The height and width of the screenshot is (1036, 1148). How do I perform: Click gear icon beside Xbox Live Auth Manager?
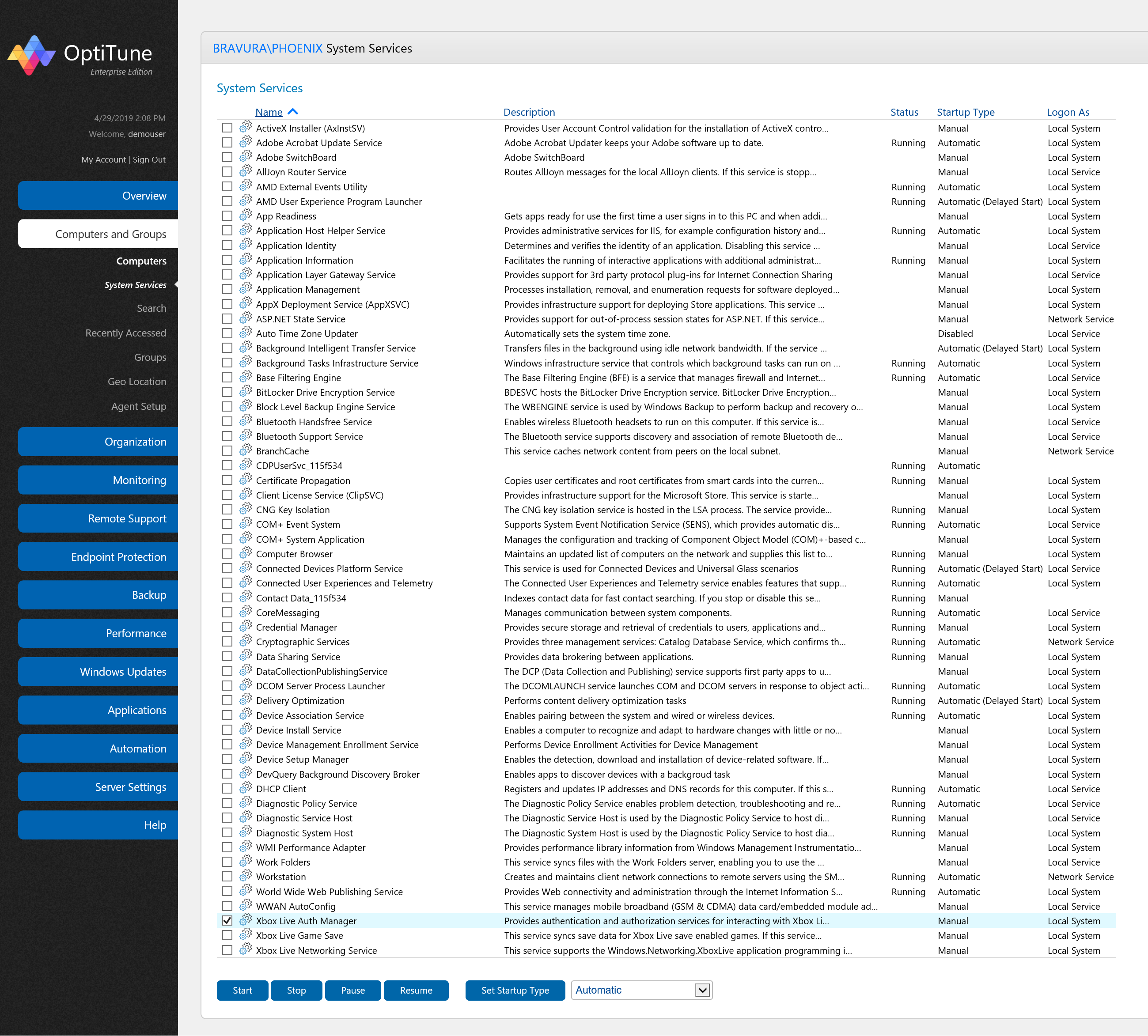(246, 920)
